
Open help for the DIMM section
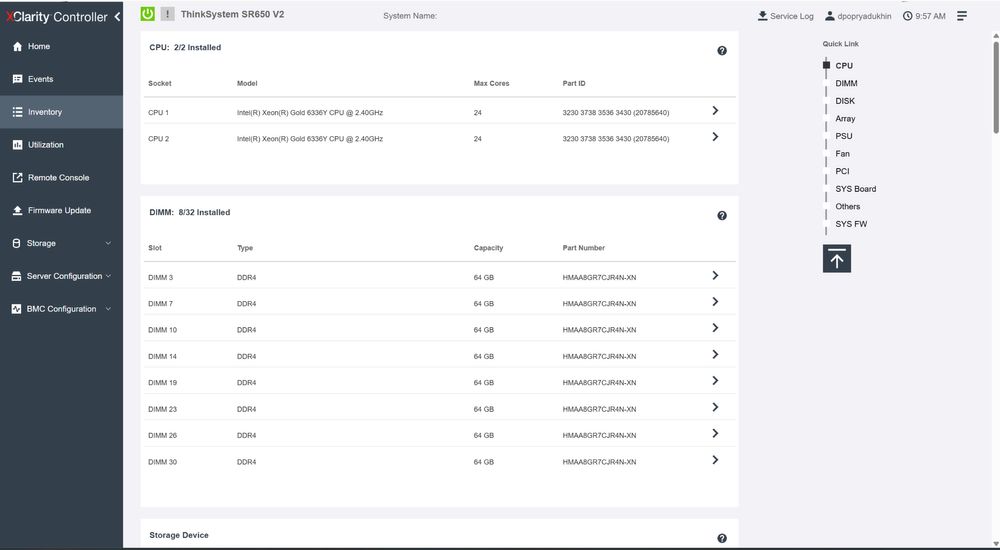(722, 216)
